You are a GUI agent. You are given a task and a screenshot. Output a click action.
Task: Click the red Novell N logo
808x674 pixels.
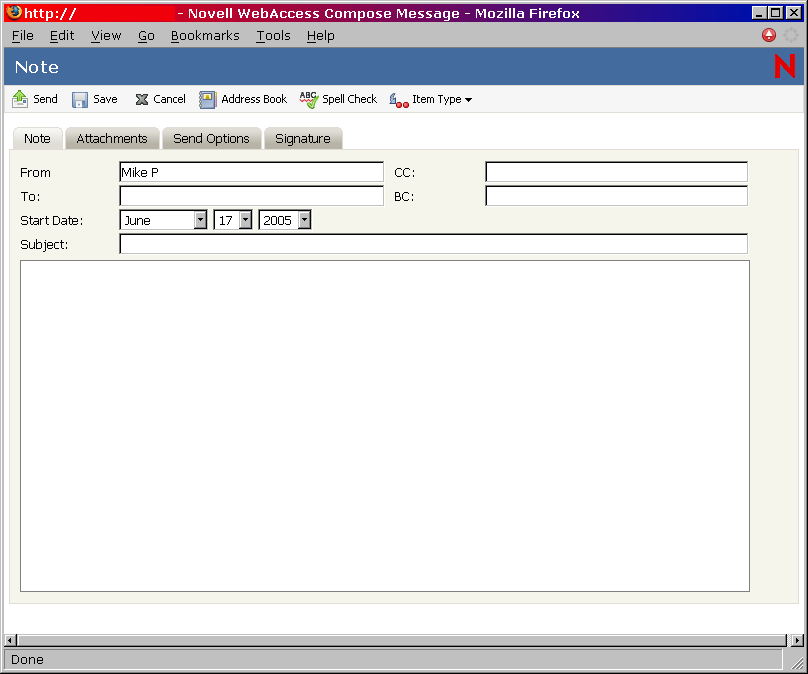pos(785,66)
